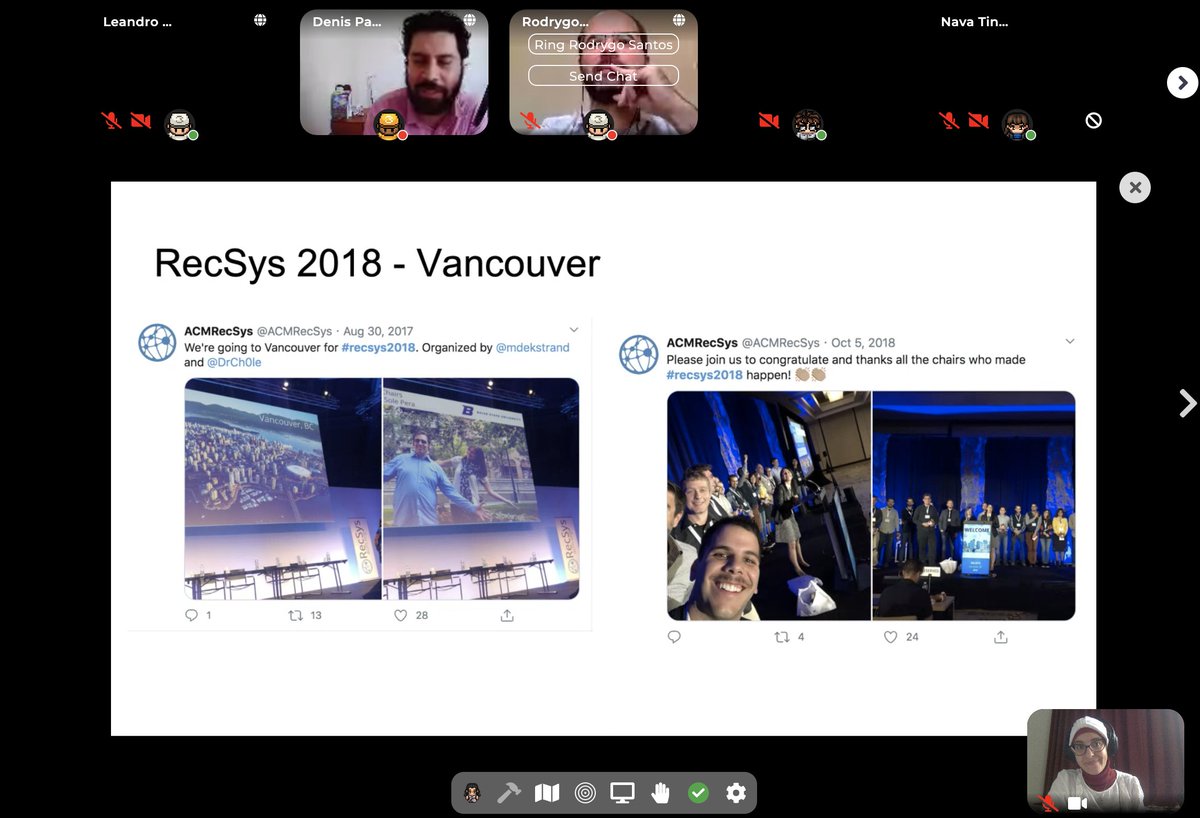
Task: Open your own self video tile
Action: click(1105, 760)
